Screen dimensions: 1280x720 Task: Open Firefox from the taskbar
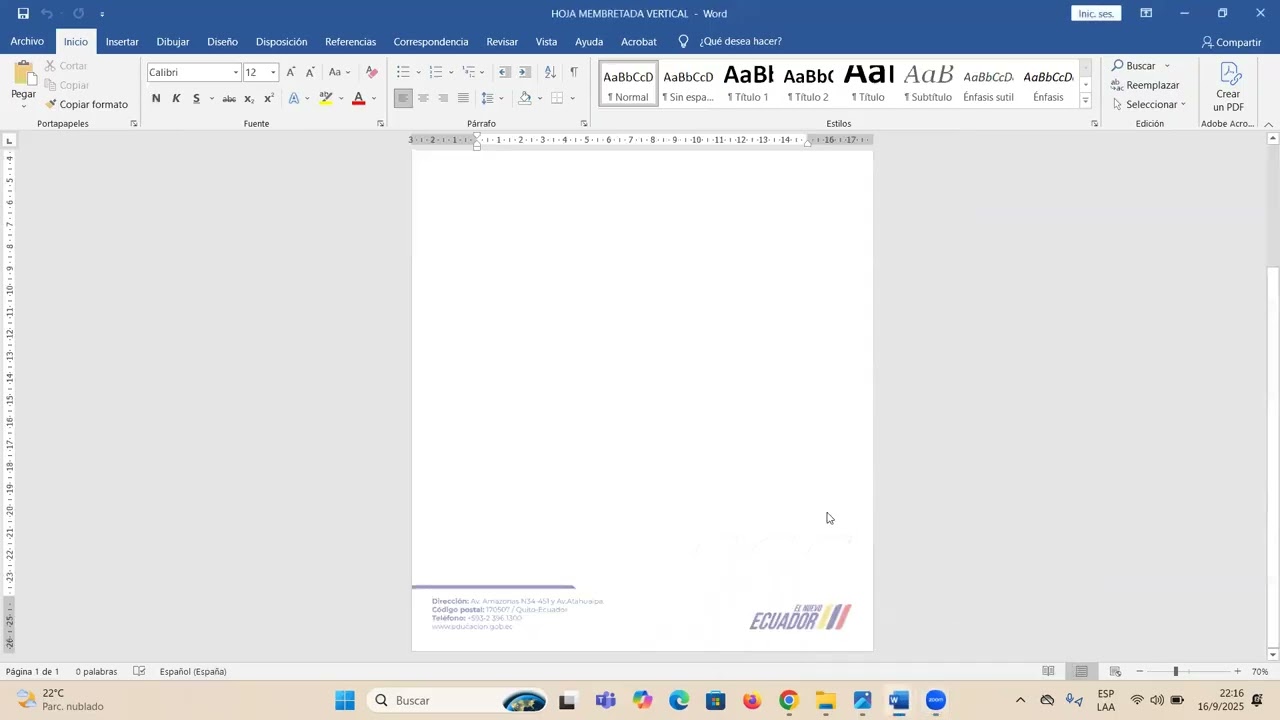pos(752,700)
